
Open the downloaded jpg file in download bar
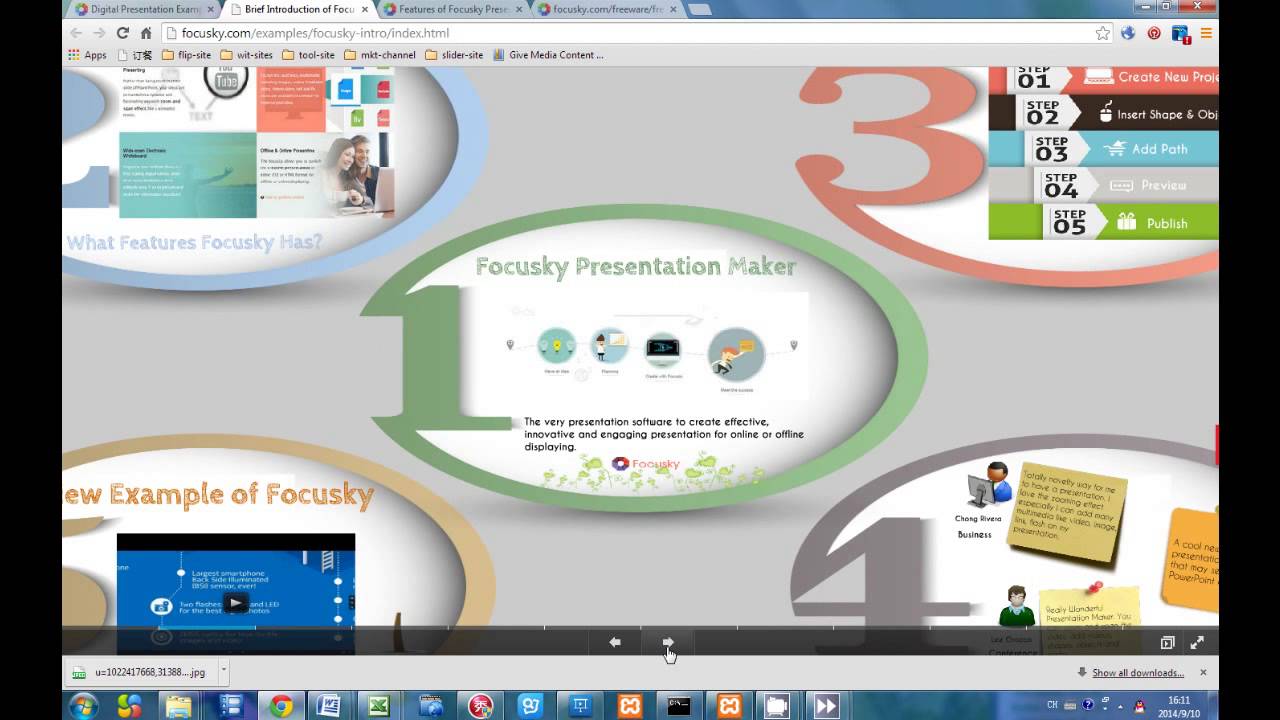coord(140,672)
